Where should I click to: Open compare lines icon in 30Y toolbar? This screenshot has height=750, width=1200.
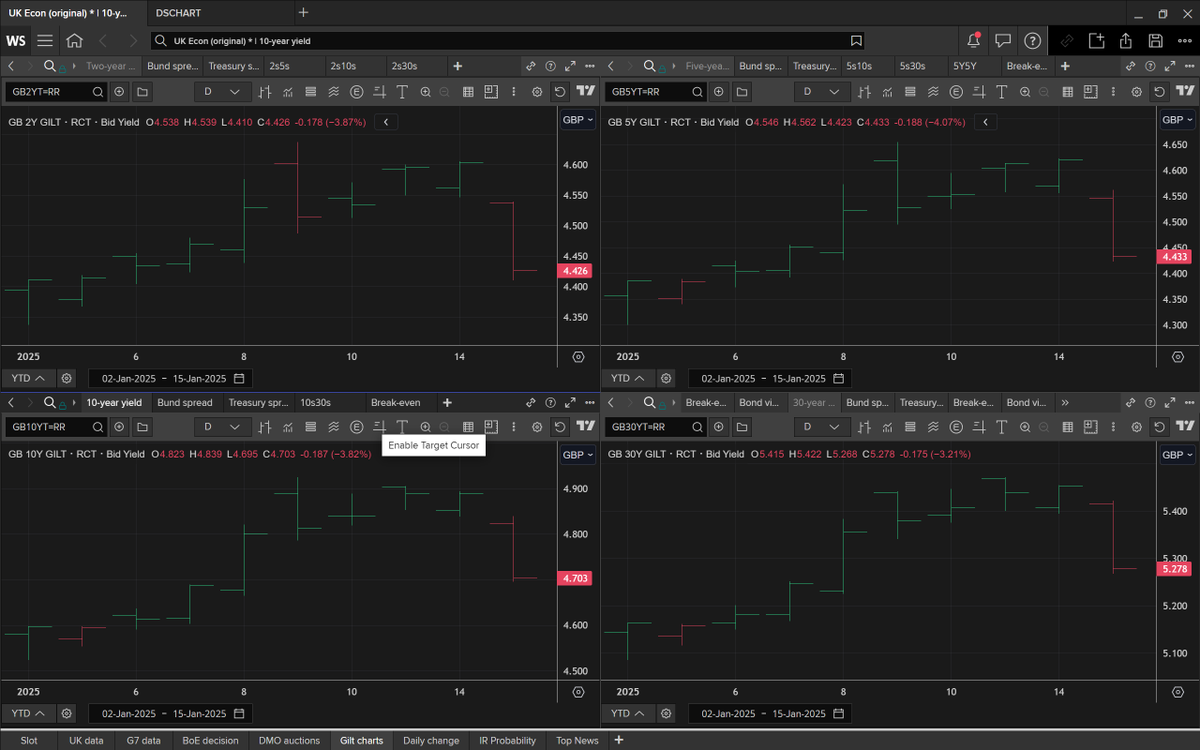click(x=933, y=427)
